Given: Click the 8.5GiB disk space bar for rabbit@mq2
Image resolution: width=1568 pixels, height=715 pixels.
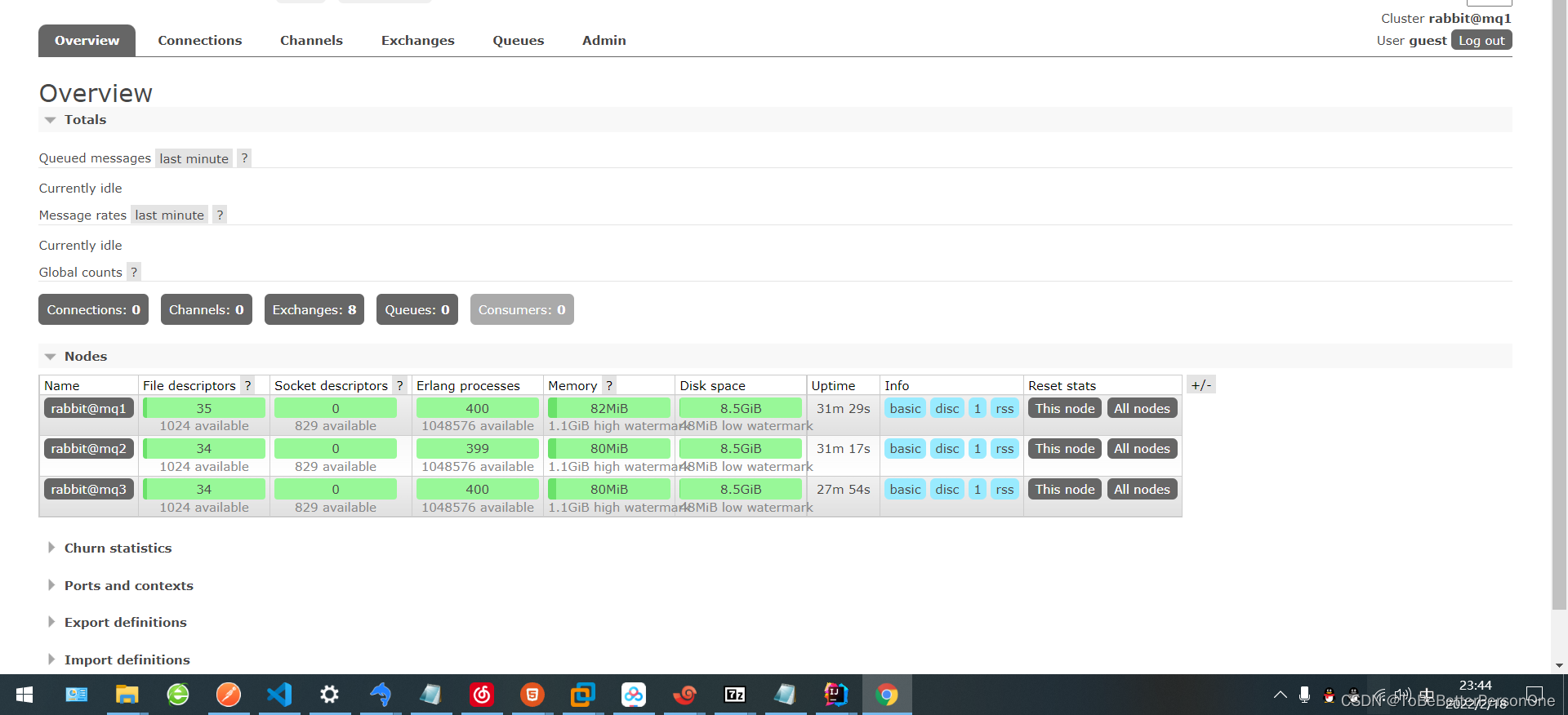Looking at the screenshot, I should [x=741, y=448].
